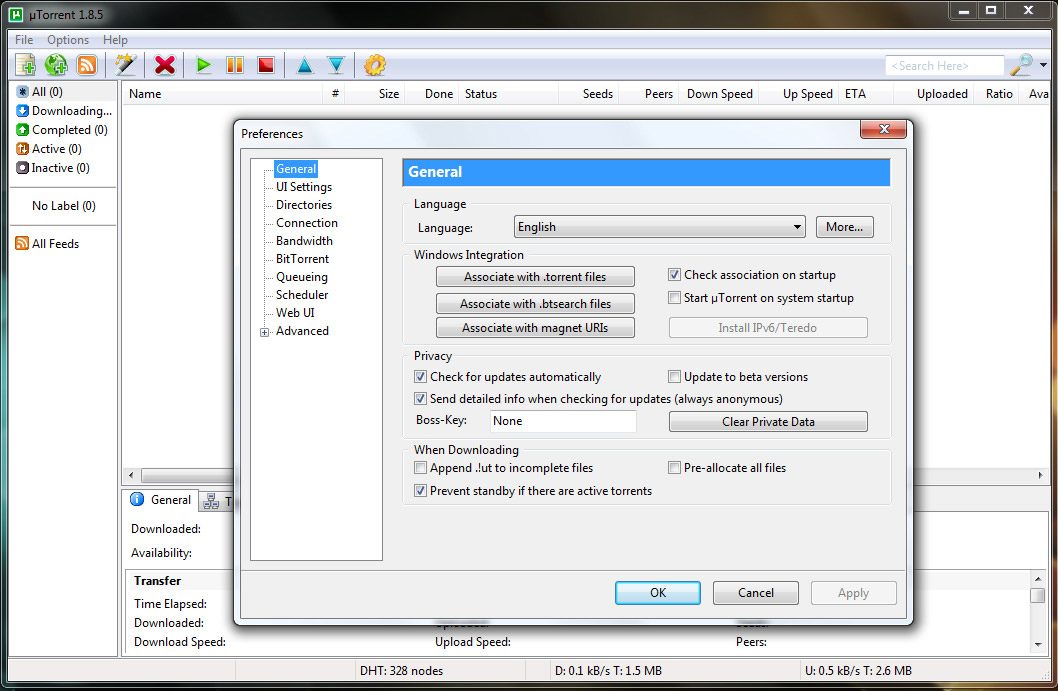This screenshot has width=1058, height=691.
Task: Click the horizontal scrollbar left arrow
Action: [x=132, y=475]
